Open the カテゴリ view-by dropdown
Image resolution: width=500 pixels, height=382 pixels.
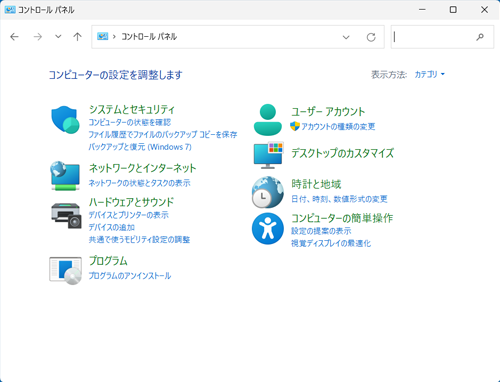pyautogui.click(x=429, y=74)
